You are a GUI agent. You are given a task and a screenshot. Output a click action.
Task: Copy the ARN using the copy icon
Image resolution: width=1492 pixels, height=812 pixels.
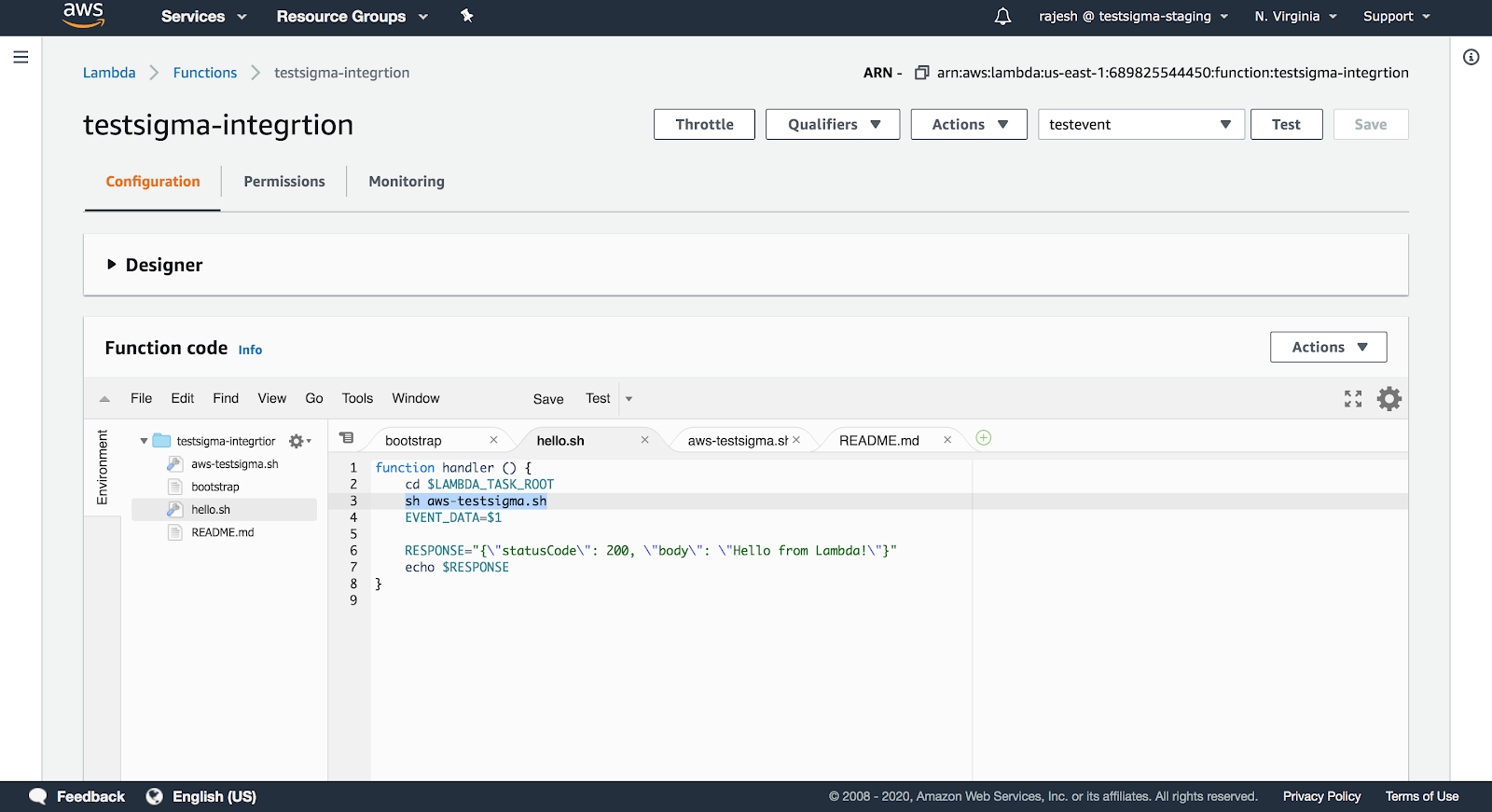[x=921, y=73]
